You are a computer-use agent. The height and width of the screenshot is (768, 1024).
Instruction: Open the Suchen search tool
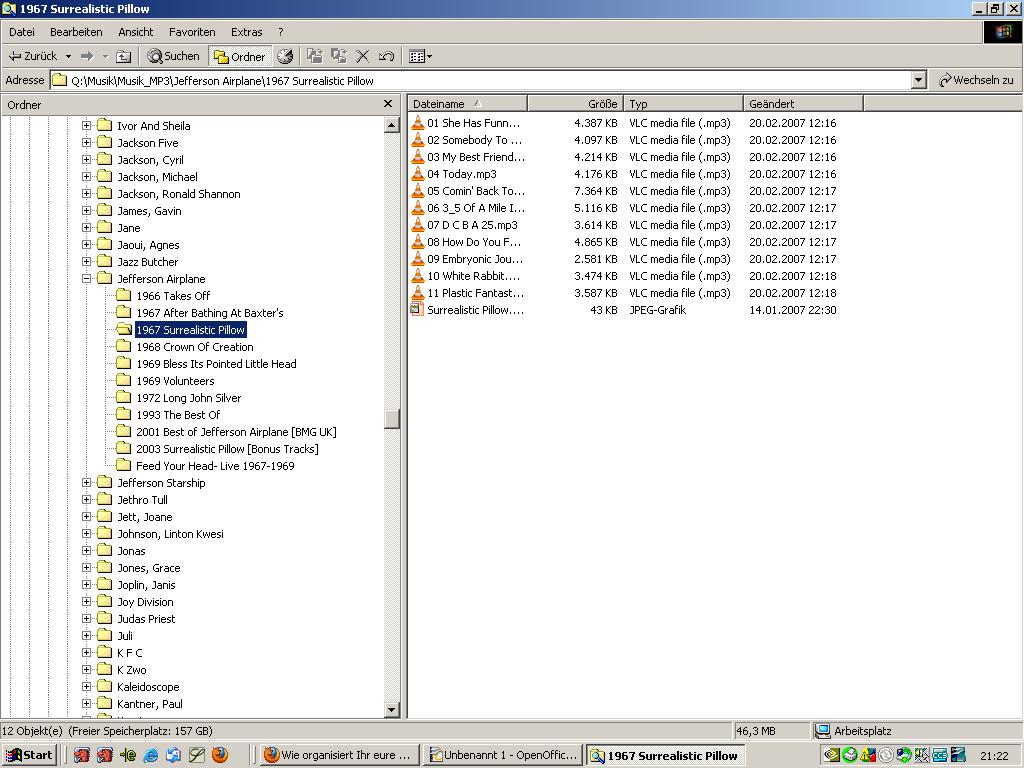click(174, 57)
